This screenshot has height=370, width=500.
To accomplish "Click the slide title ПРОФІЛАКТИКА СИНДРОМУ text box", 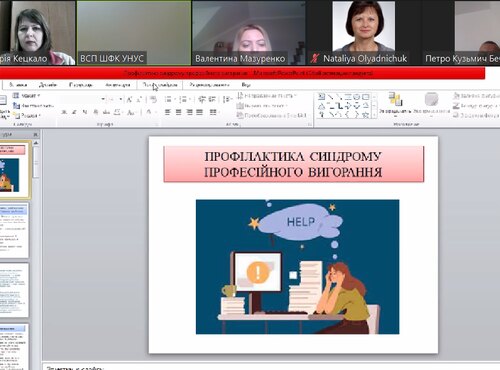I will click(293, 164).
